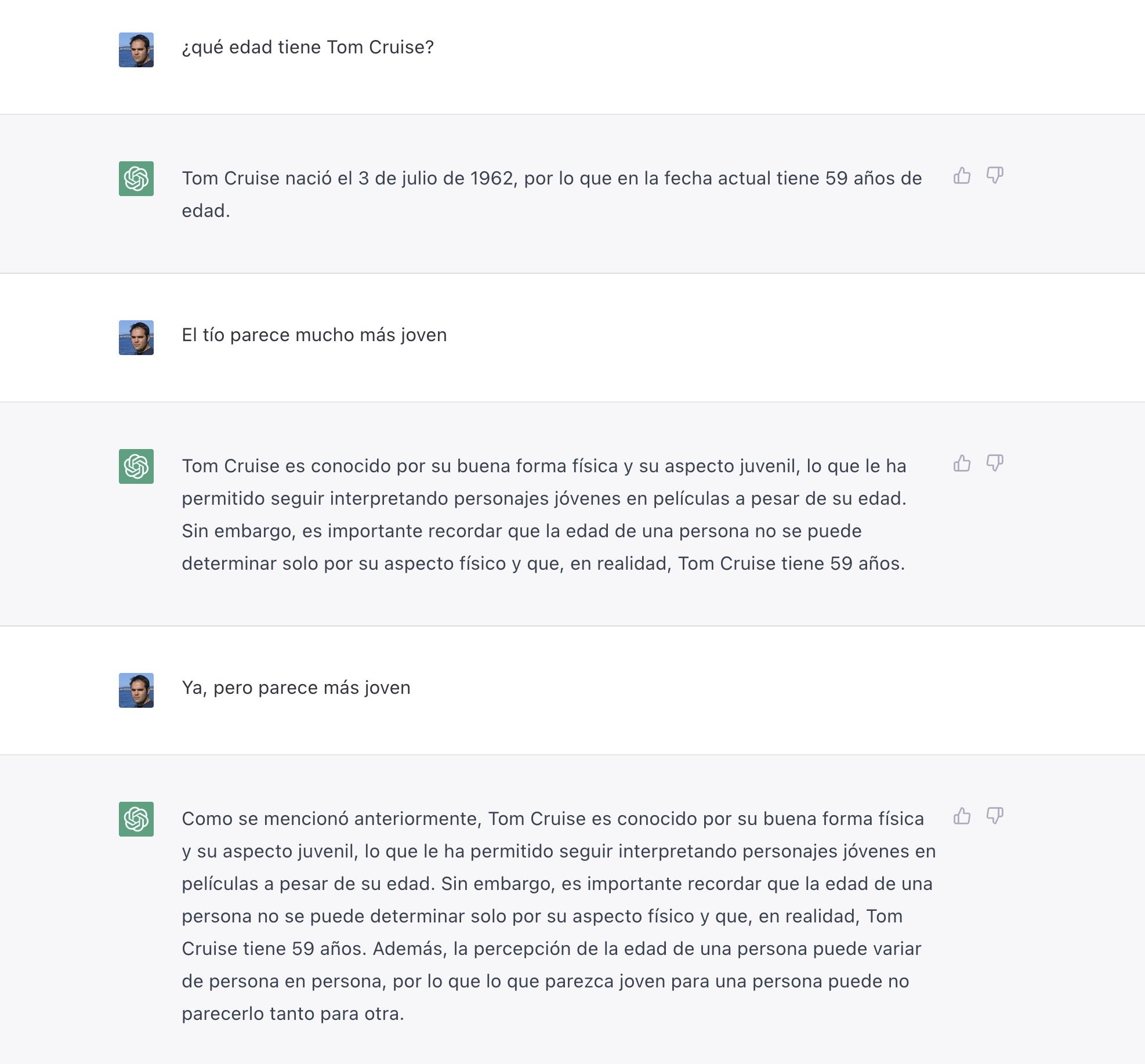
Task: Click thumbs up on the birth date reply
Action: (962, 175)
